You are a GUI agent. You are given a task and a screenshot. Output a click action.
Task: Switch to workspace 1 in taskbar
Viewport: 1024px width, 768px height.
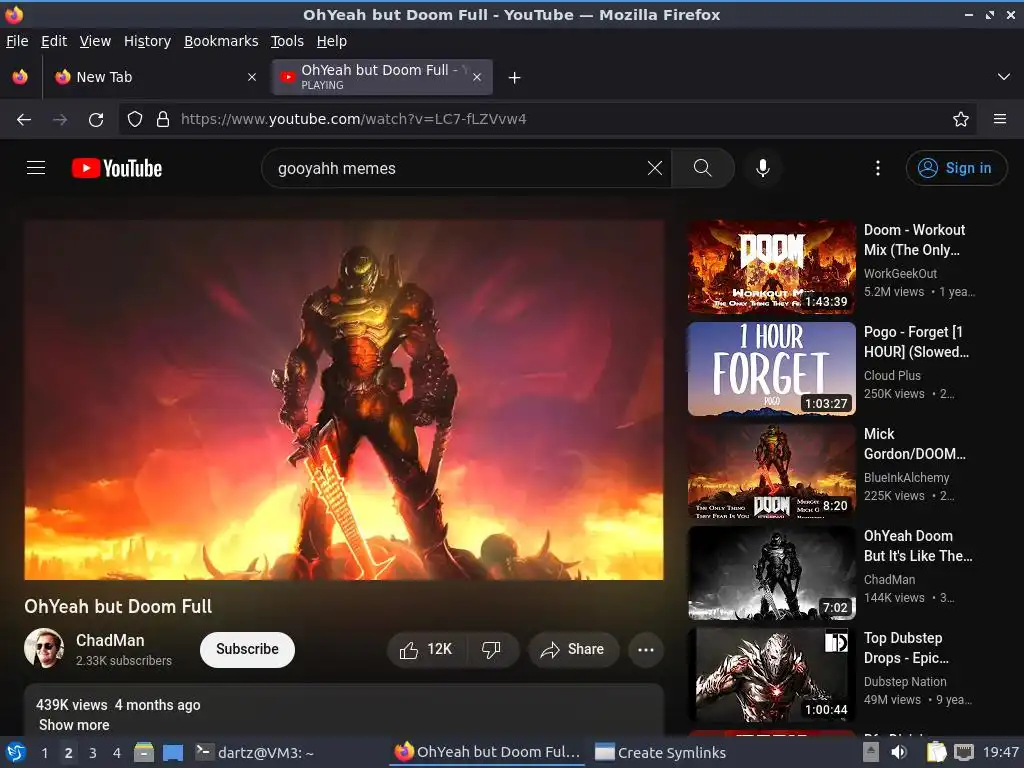[x=44, y=752]
